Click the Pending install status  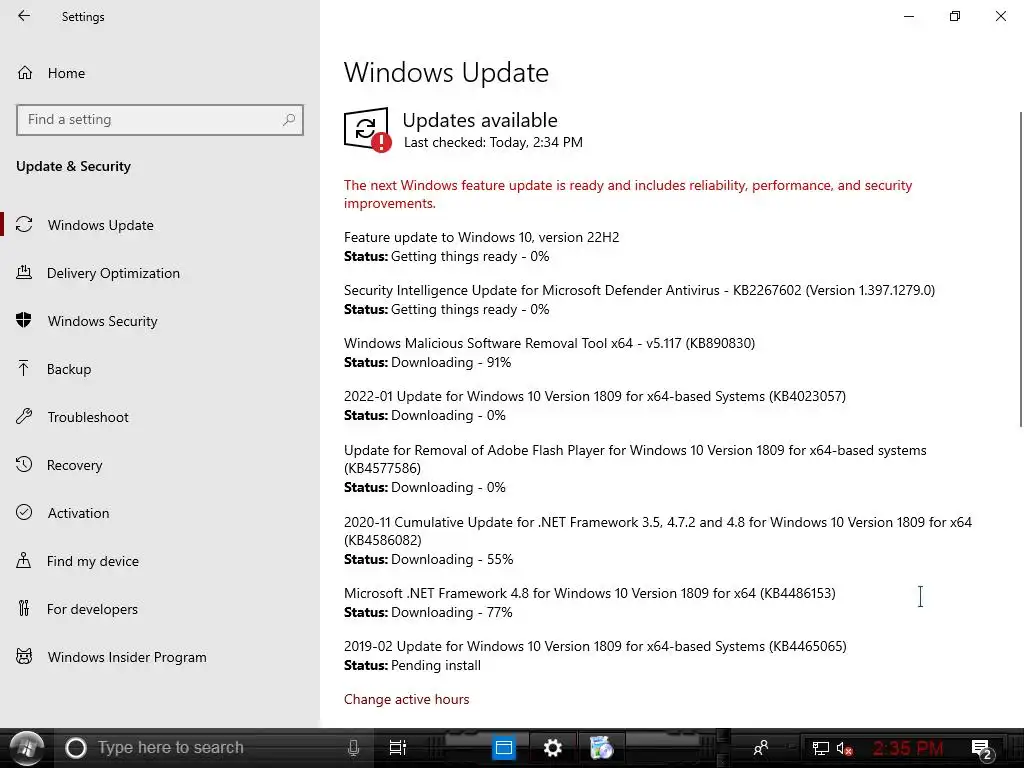pos(436,665)
